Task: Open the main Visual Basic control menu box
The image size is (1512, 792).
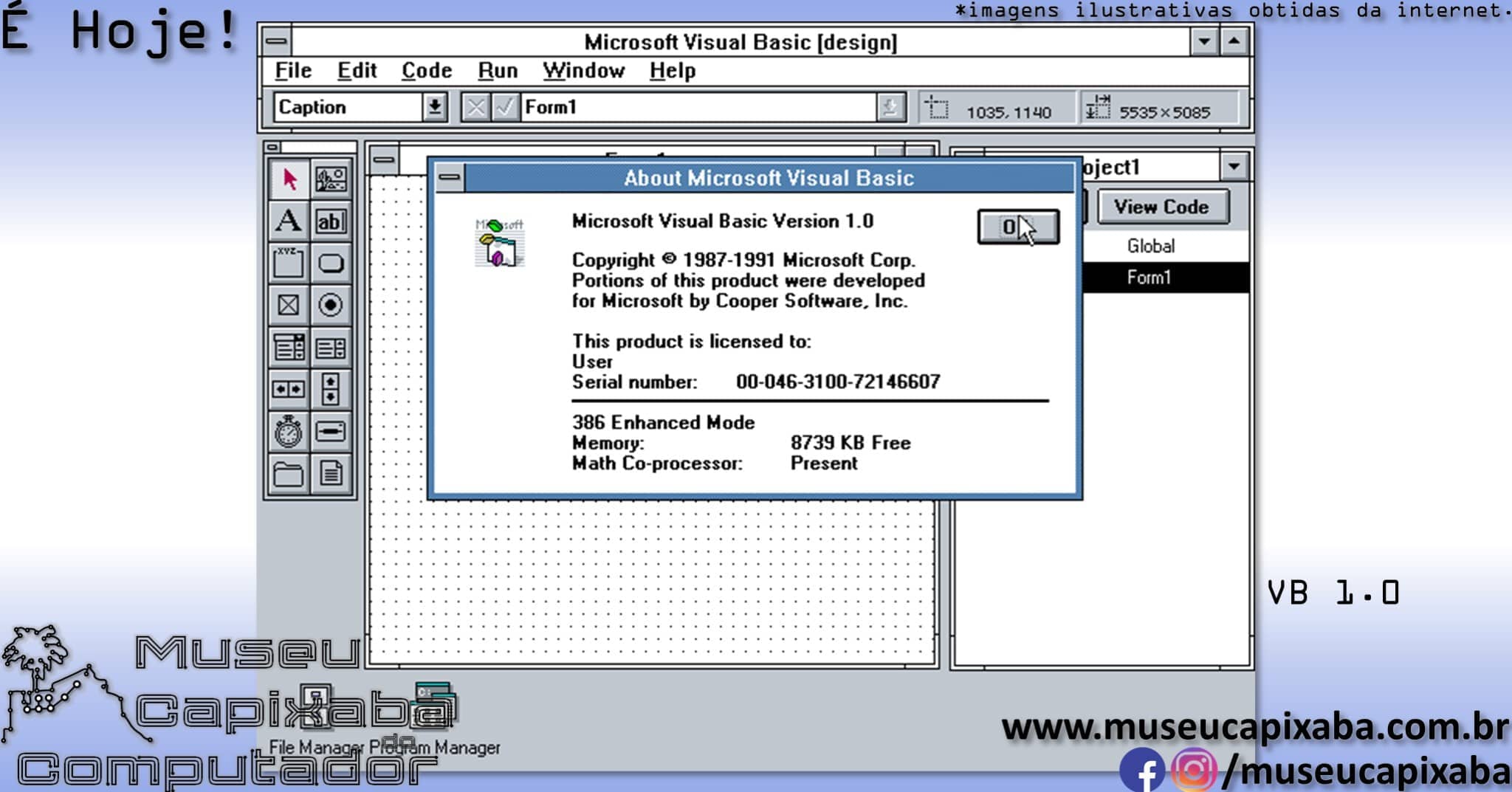Action: coord(277,41)
